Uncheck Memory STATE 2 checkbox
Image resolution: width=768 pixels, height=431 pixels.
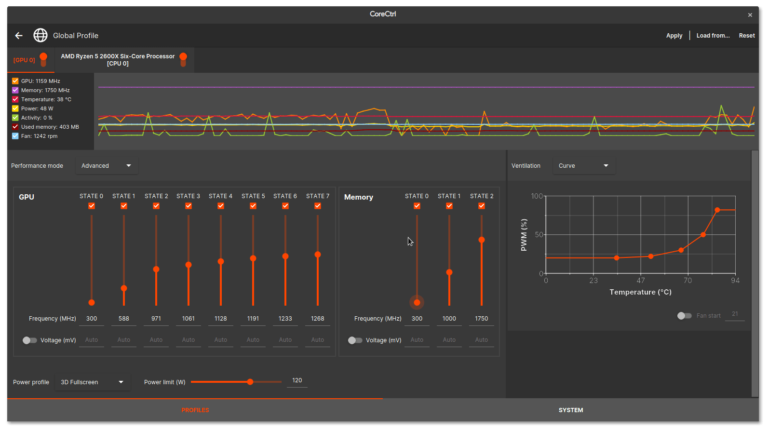(481, 206)
